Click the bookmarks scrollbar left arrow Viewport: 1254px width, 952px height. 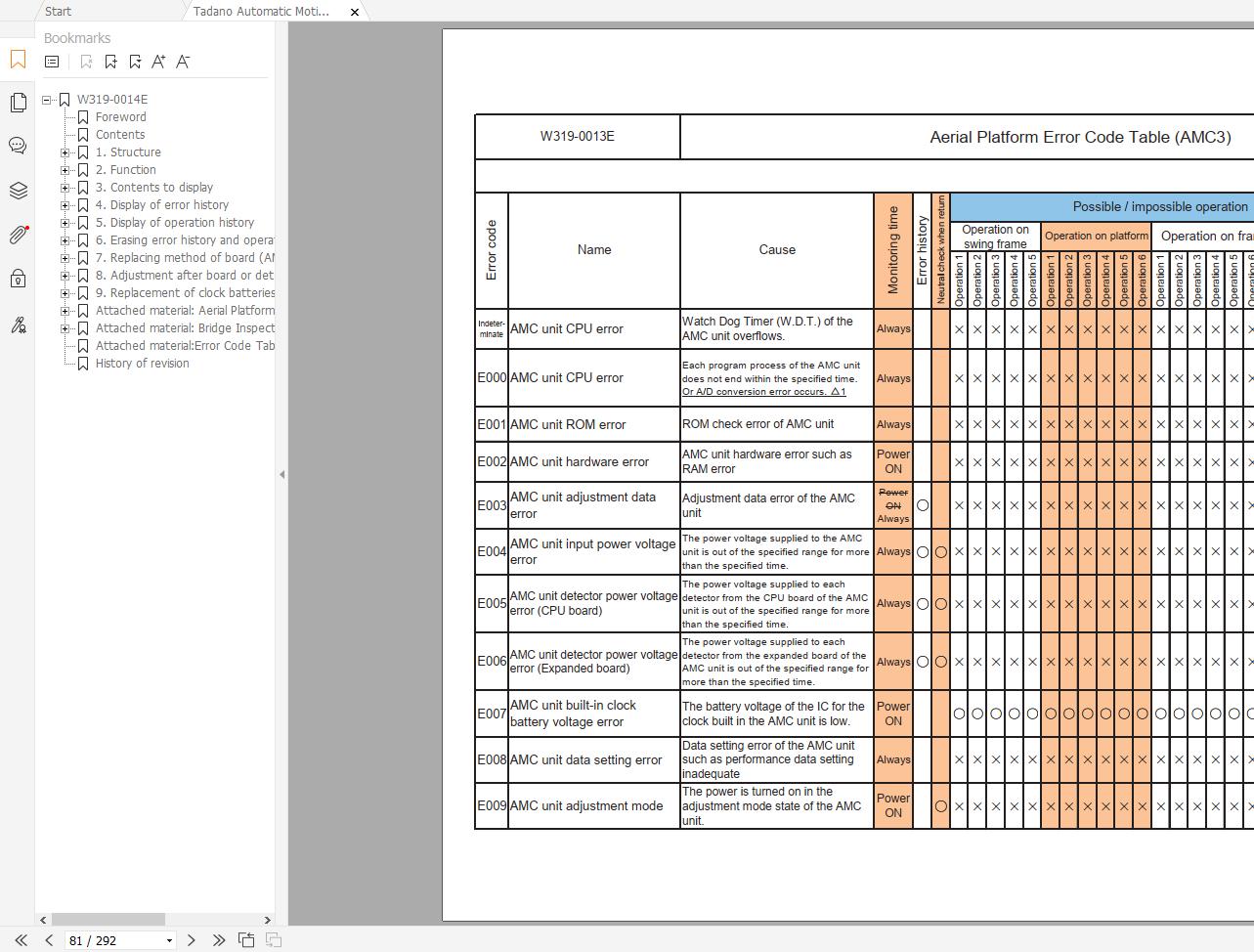point(43,920)
